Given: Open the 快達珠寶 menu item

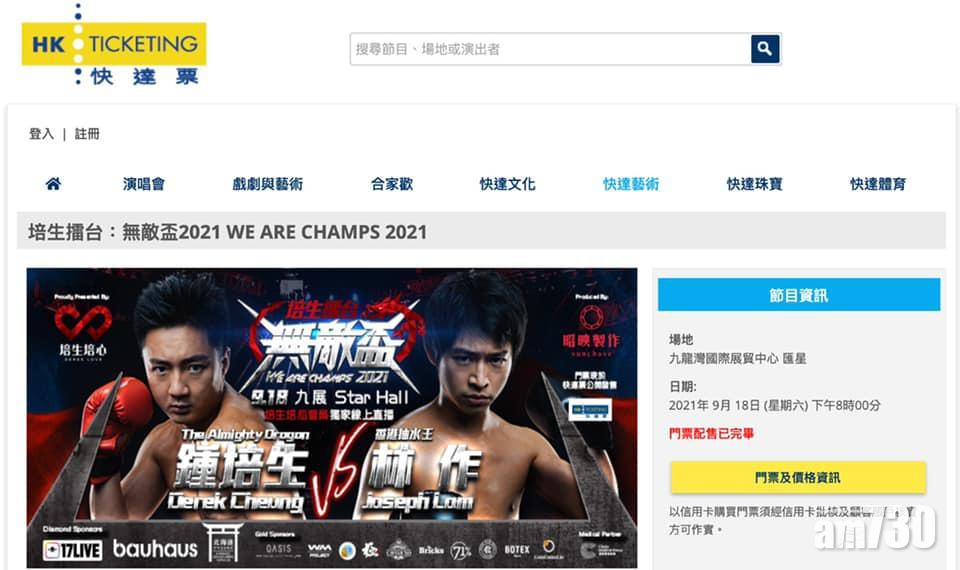Looking at the screenshot, I should 755,184.
